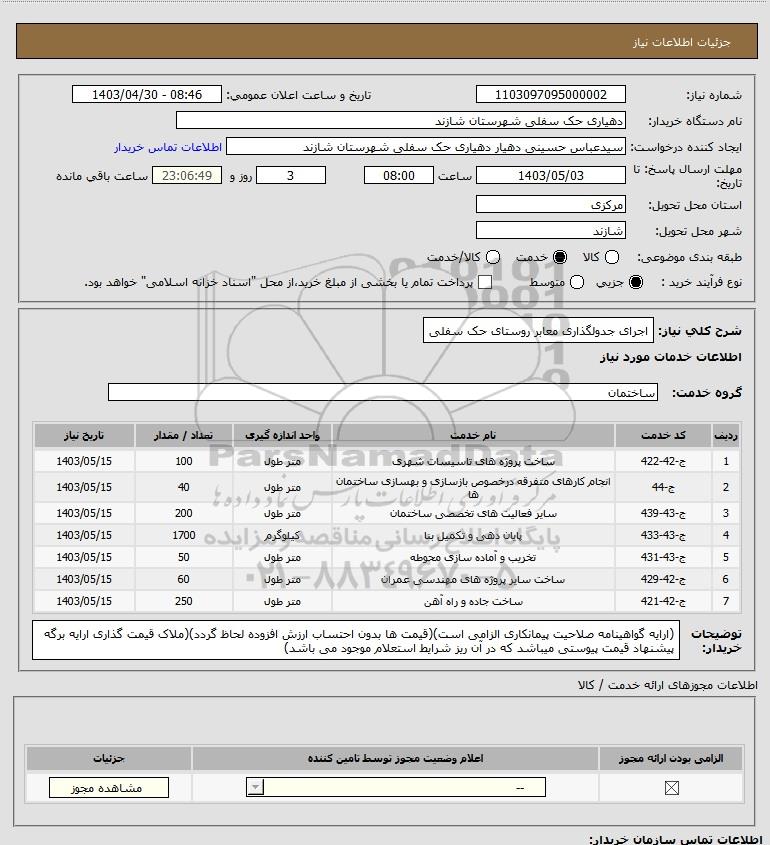Click the تاریخ نیاز column header

tap(84, 435)
